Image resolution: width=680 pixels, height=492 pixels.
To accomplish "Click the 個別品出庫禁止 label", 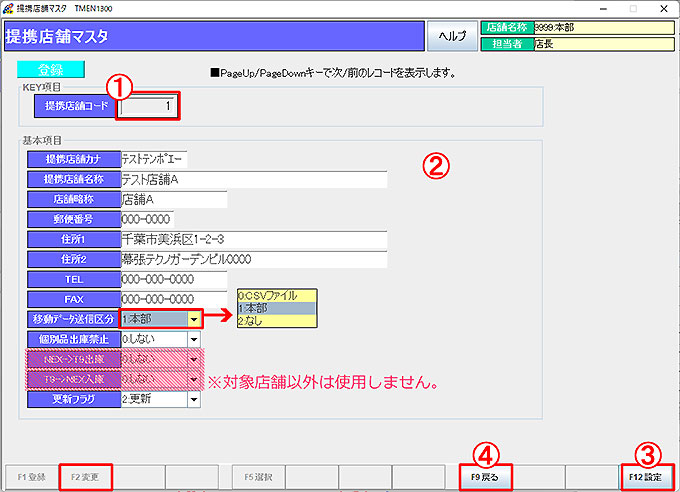I will pos(74,339).
